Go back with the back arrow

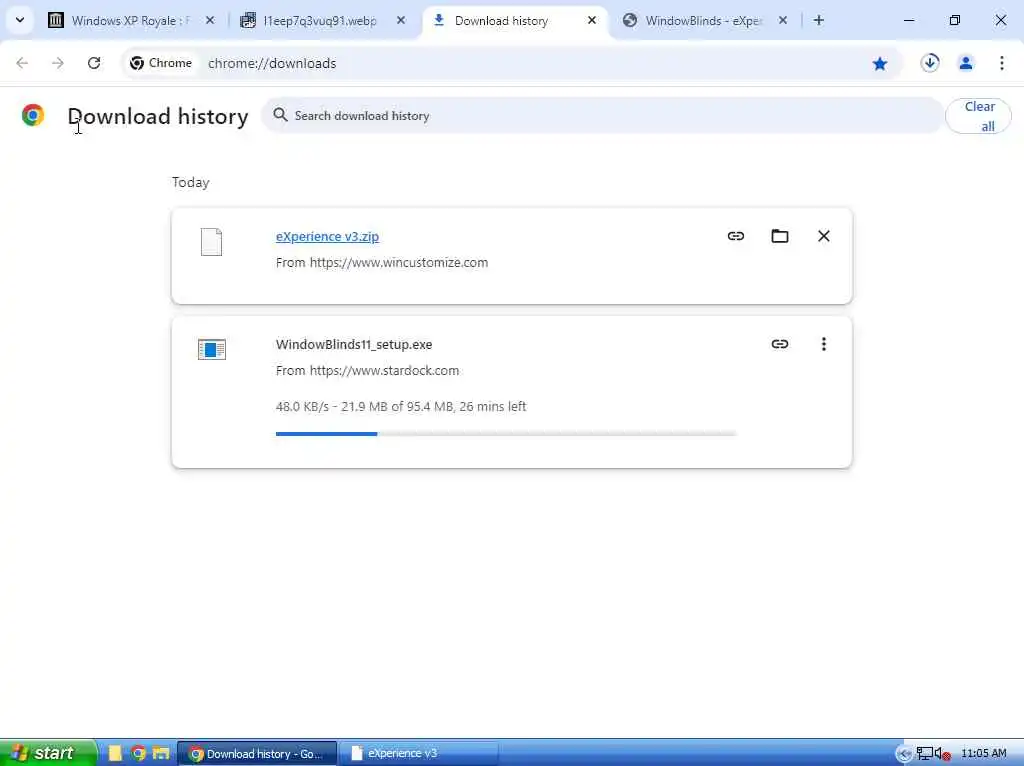click(x=22, y=63)
